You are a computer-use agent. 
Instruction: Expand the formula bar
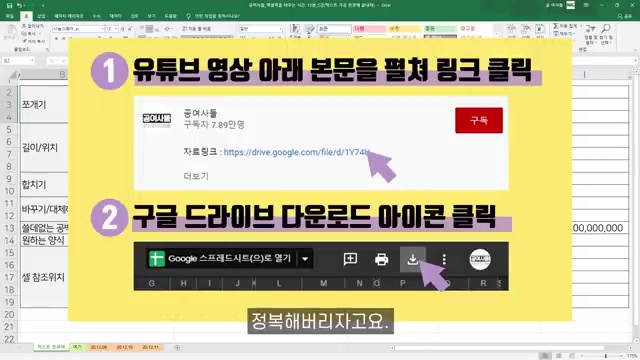click(x=636, y=61)
